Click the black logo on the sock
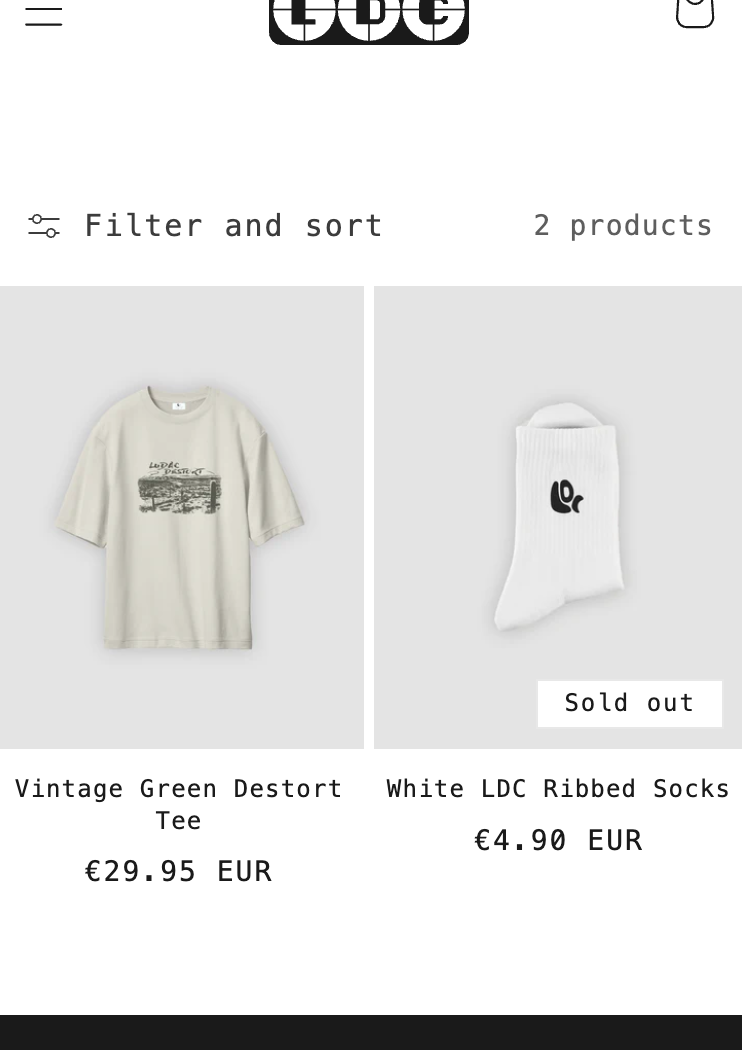Screen dimensions: 742x1050 [x=566, y=496]
